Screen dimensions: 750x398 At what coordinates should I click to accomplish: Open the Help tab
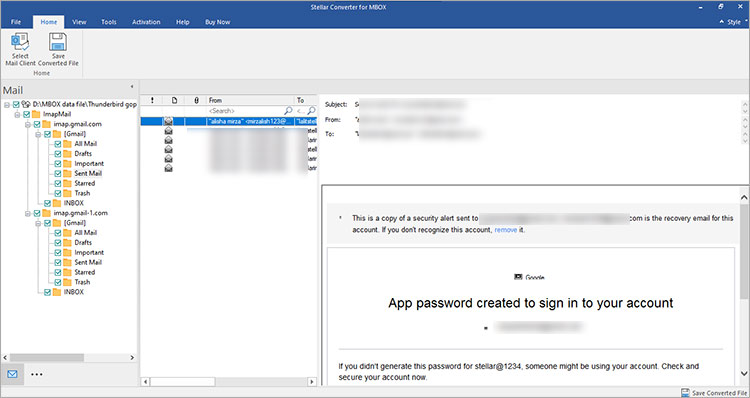coord(182,22)
